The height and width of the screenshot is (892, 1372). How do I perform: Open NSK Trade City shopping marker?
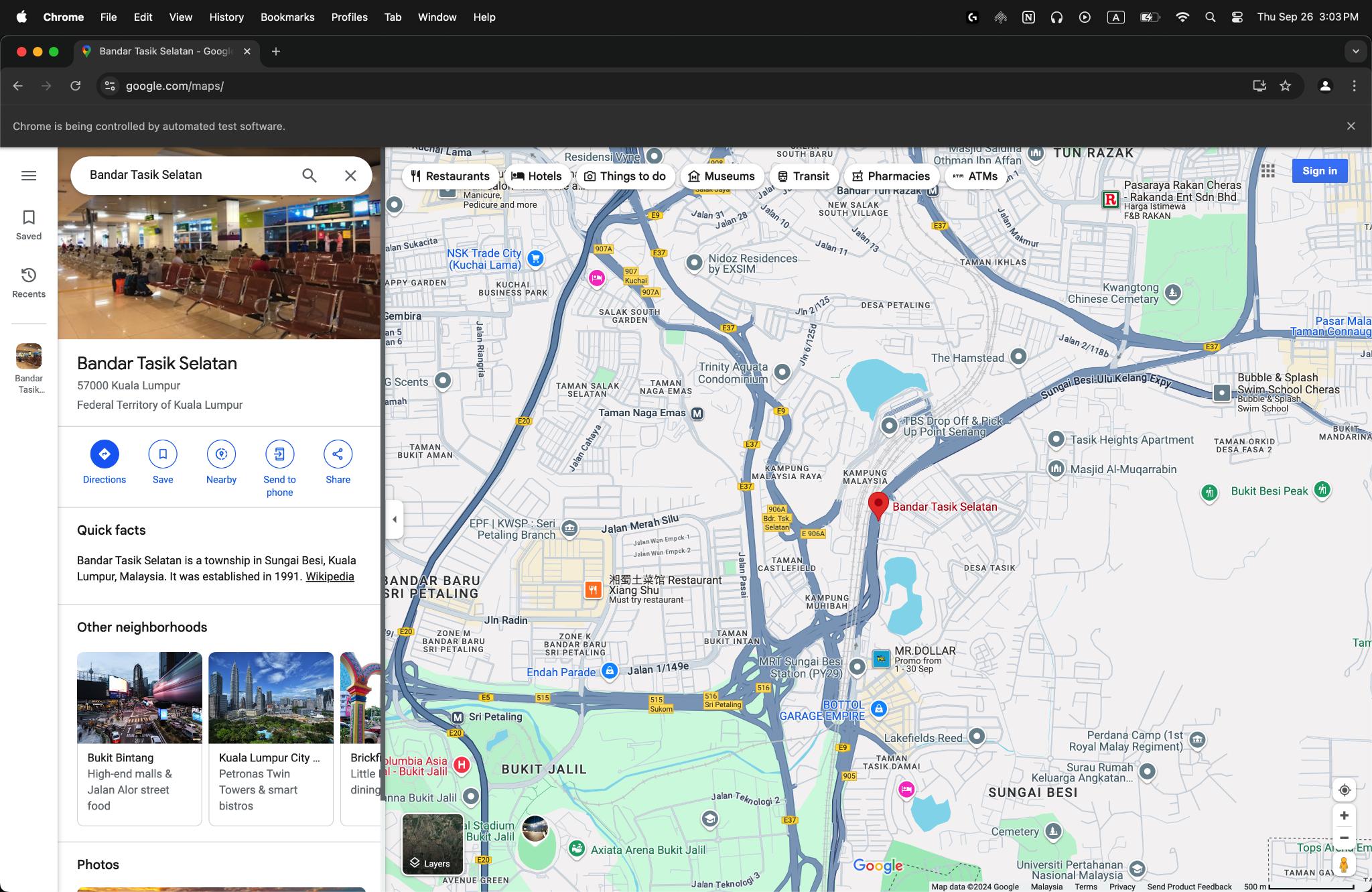[535, 258]
